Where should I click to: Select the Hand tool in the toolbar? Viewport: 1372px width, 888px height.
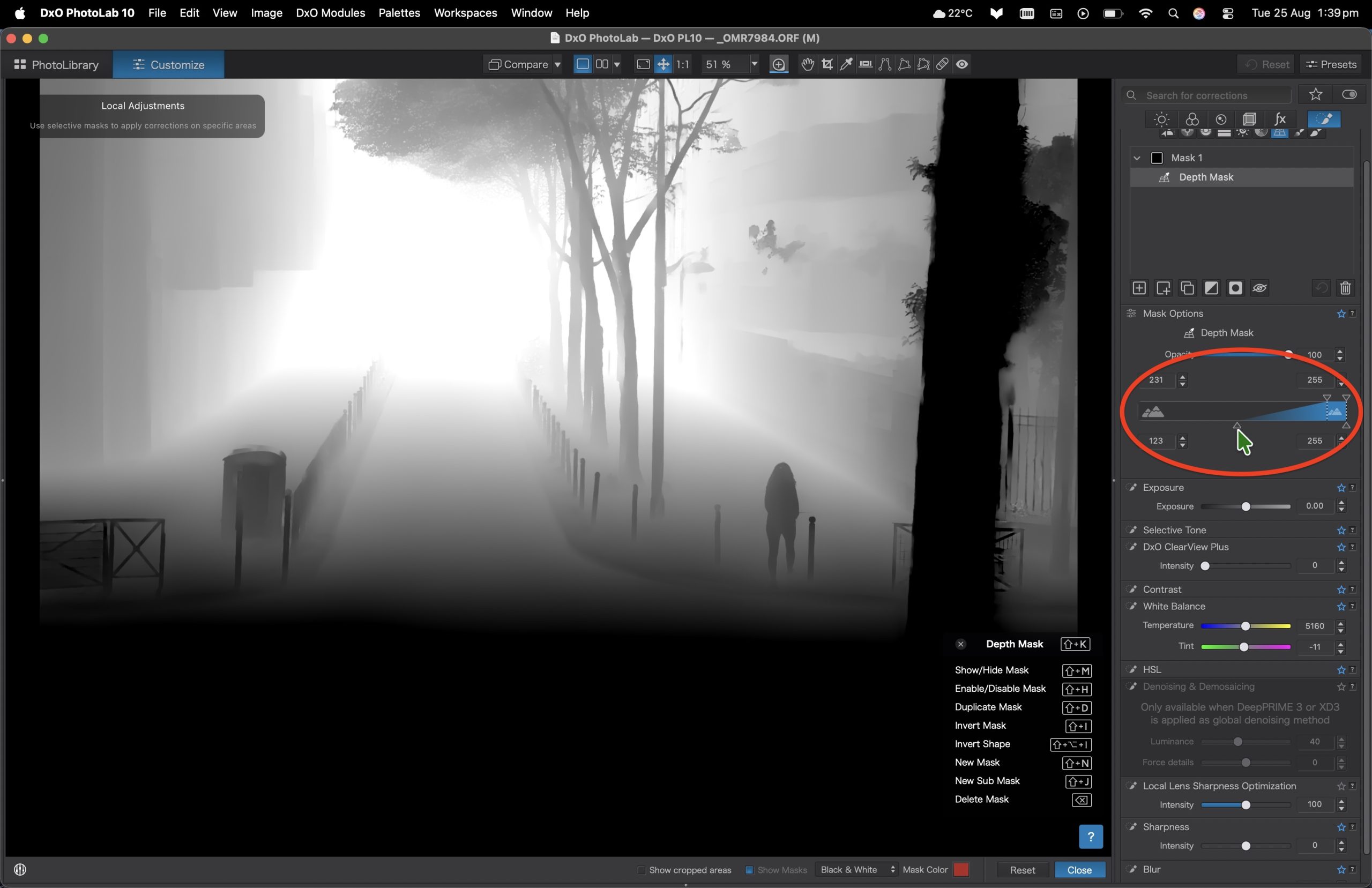[808, 65]
